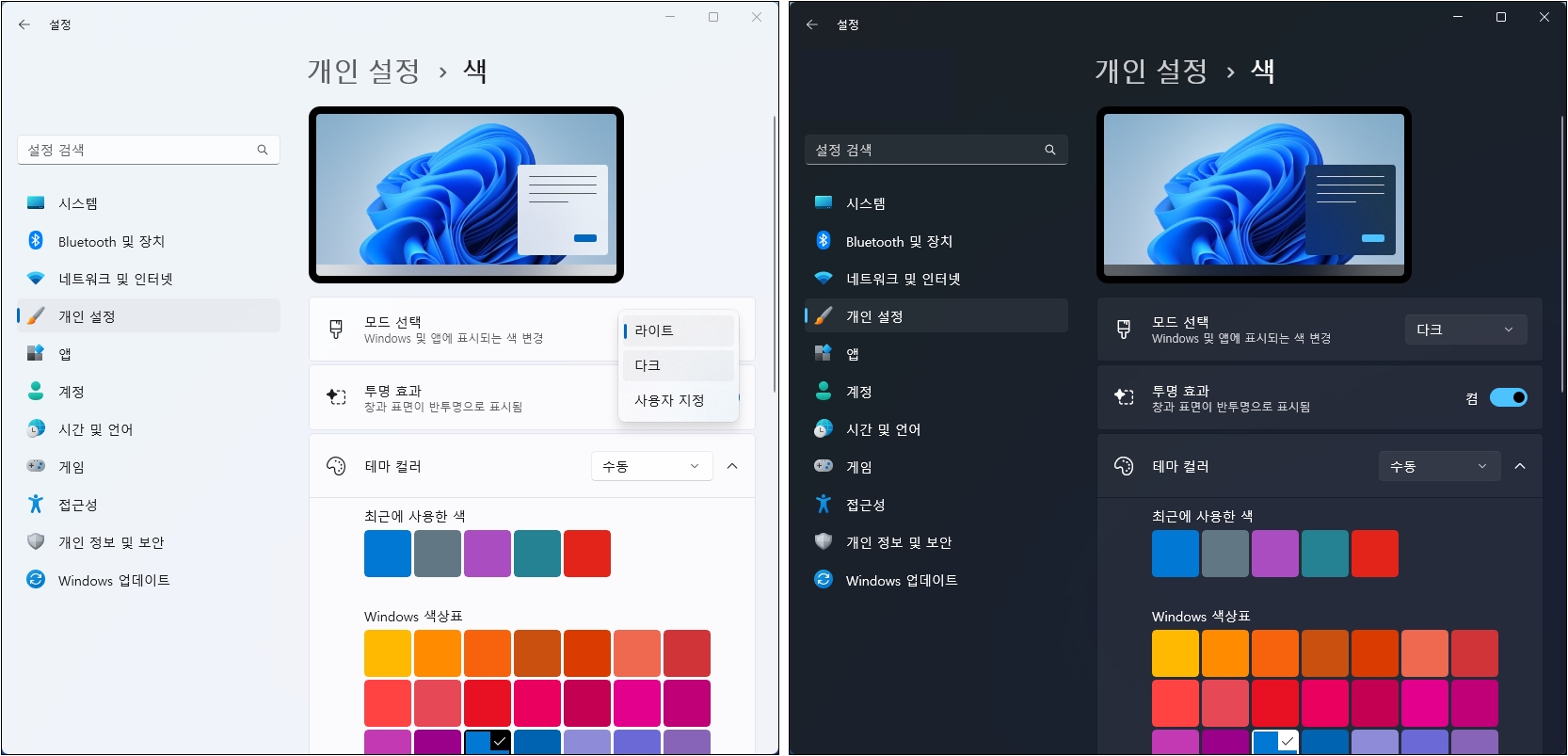This screenshot has width=1568, height=756.
Task: Click the Windows 업데이트 icon in the light window
Action: click(x=36, y=579)
